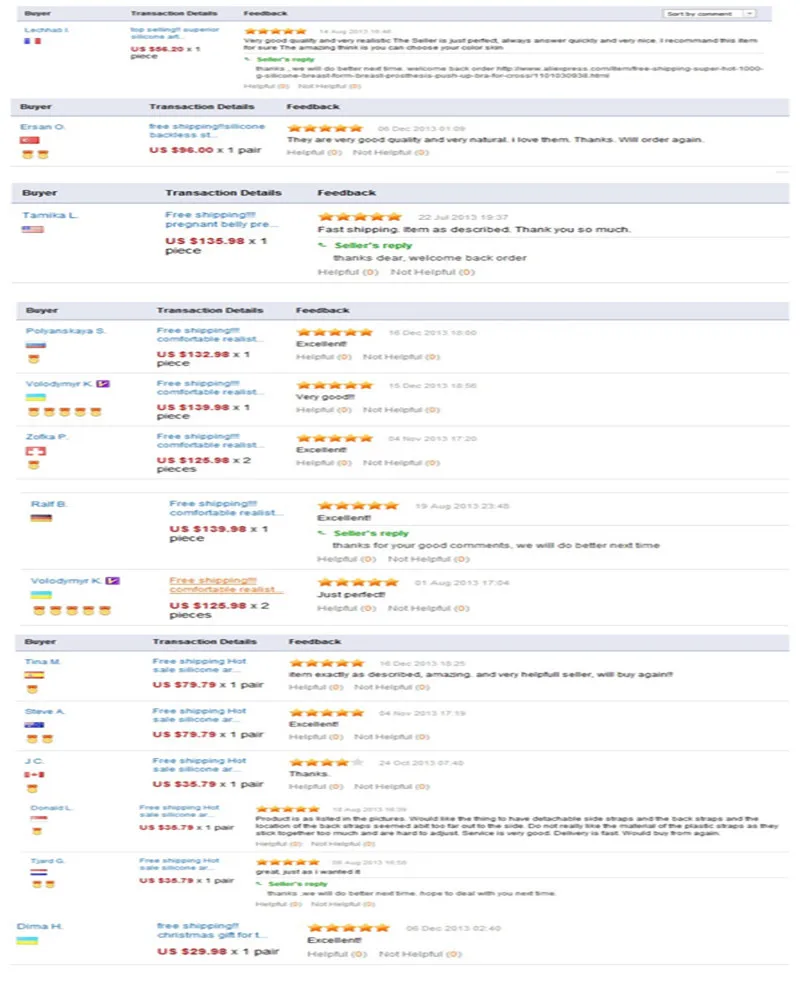The width and height of the screenshot is (800, 1000).
Task: Click the dropdown arrow beside Sort by comment
Action: click(x=750, y=13)
